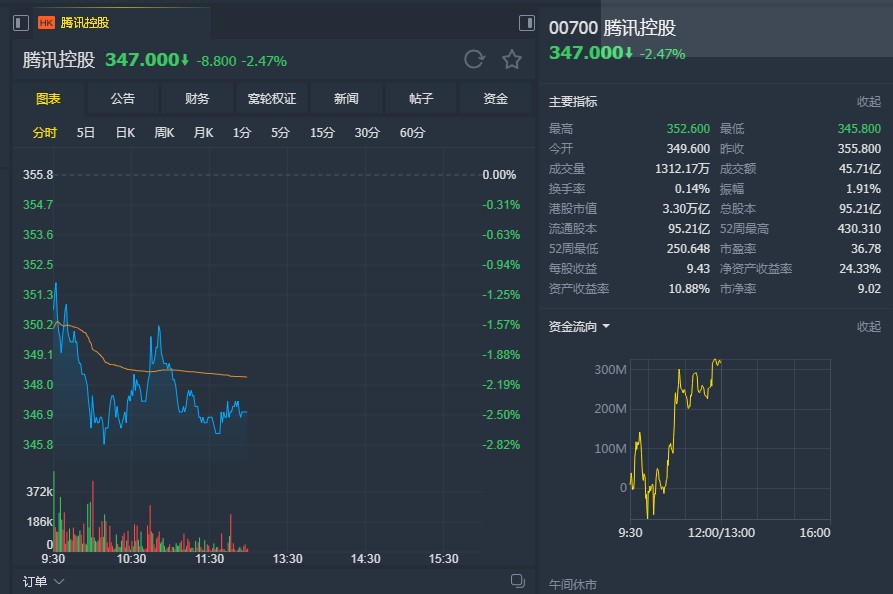Select the 15分 chart interval
Screen dimensions: 893x594
tap(322, 133)
